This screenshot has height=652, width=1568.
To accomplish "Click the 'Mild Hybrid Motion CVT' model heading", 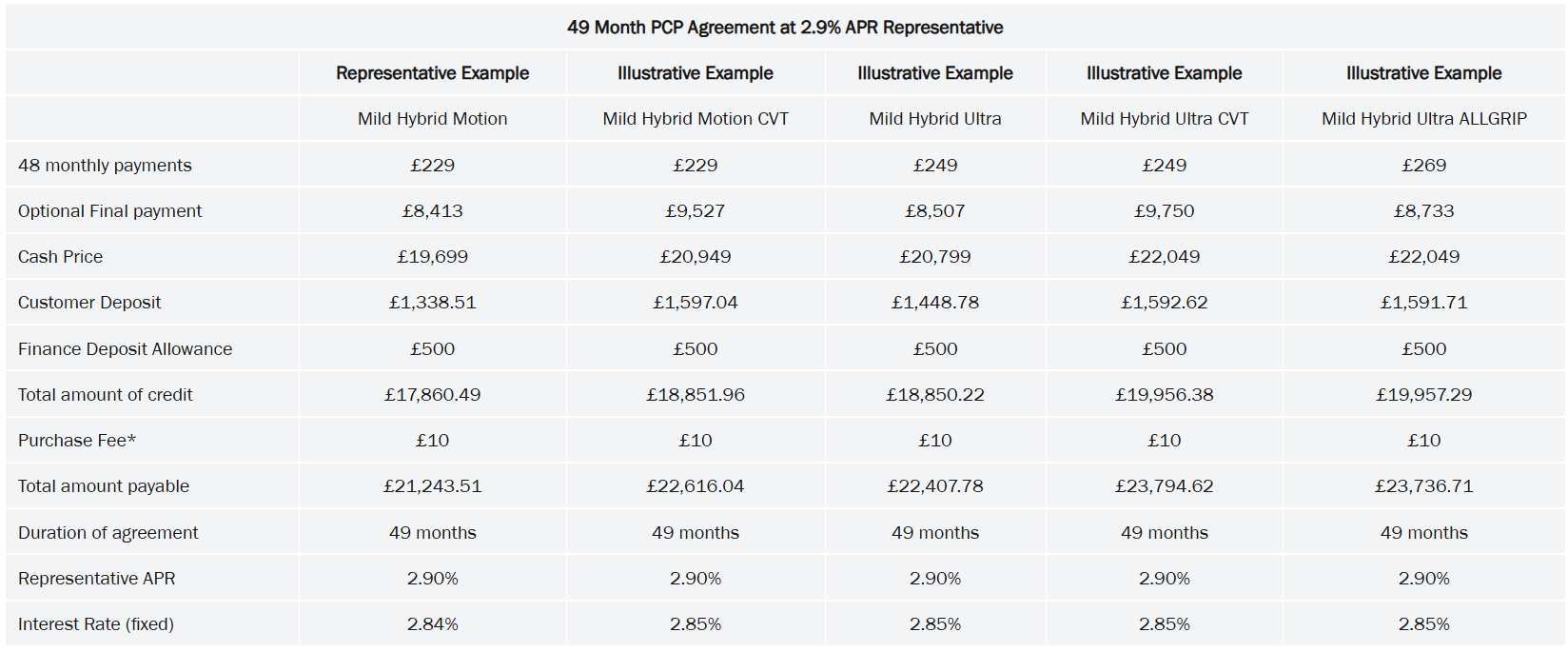I will [x=695, y=119].
